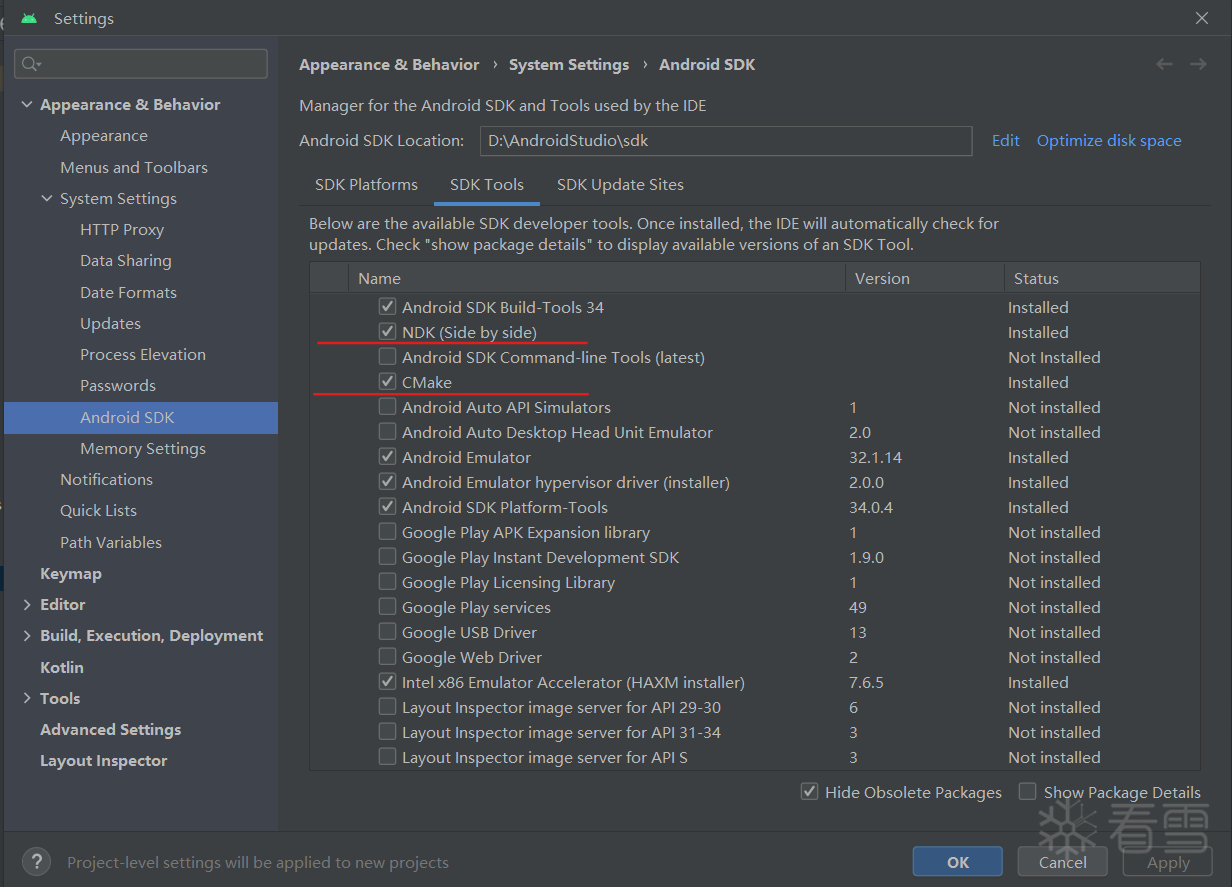Open the SDK Update Sites tab
1232x887 pixels.
point(620,184)
